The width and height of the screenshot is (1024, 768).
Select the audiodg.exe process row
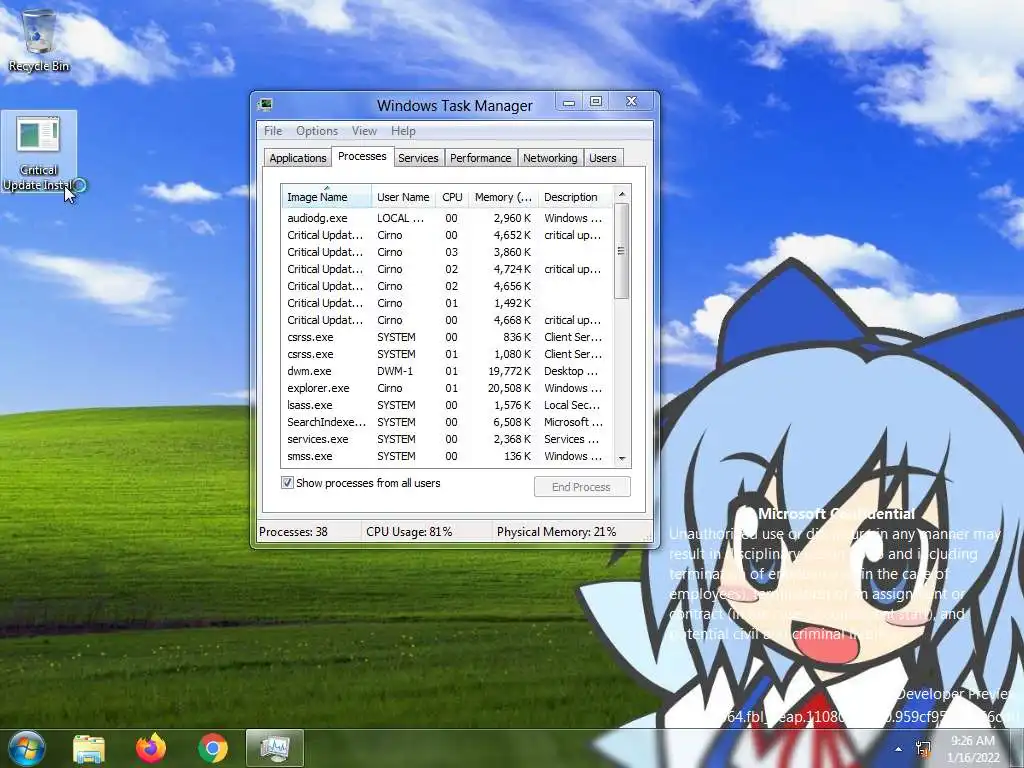click(x=447, y=218)
